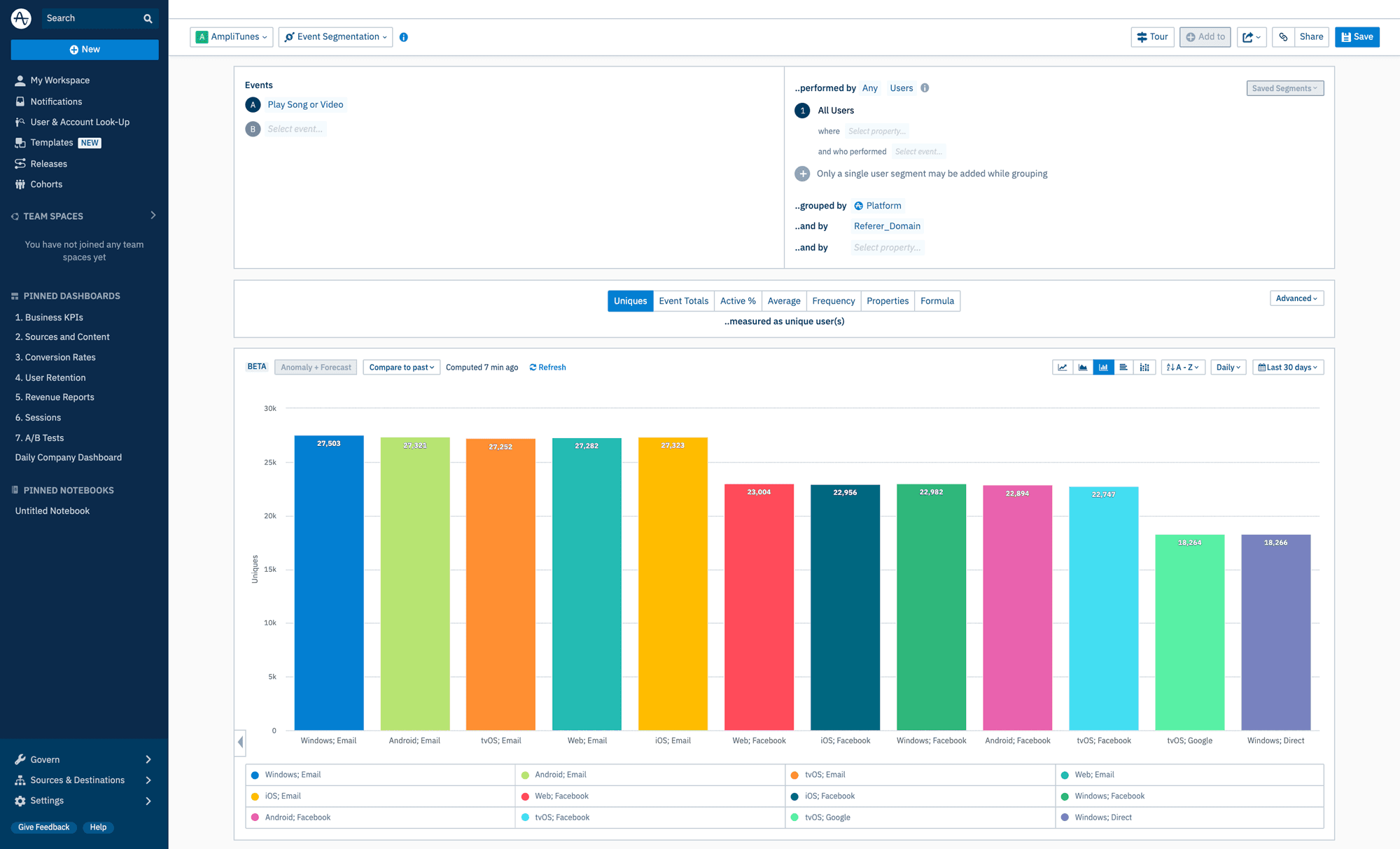Click the orange tvOS; Email bar
1400x849 pixels.
[500, 584]
